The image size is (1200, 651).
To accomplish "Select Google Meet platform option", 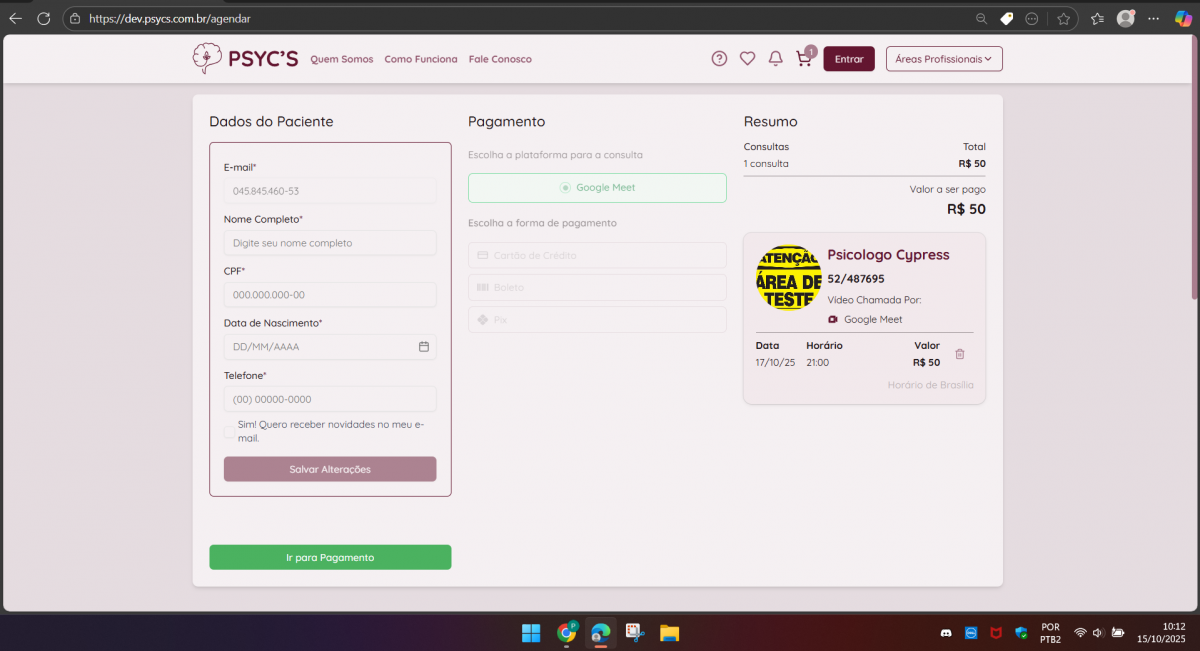I will tap(597, 188).
